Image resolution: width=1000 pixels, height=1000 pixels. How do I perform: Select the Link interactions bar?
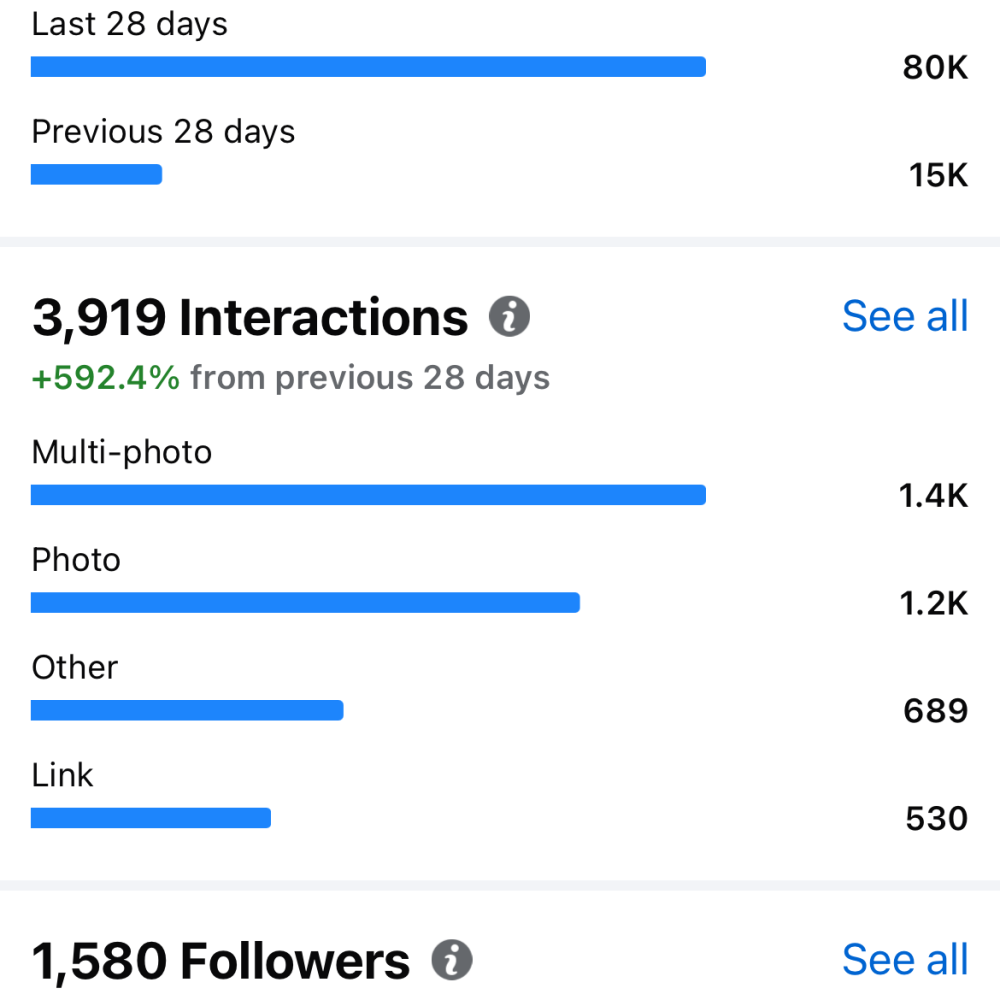tap(151, 818)
